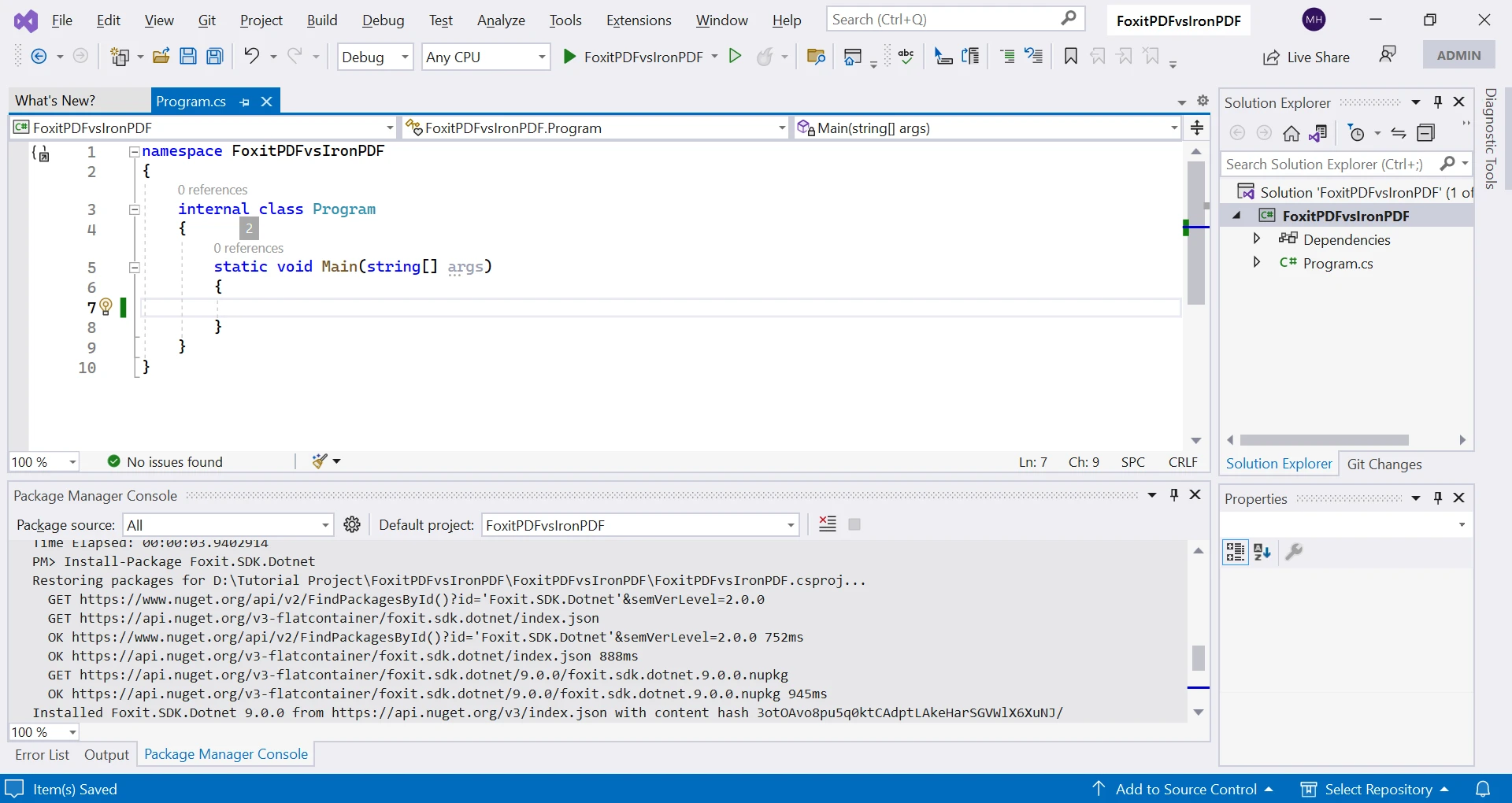Viewport: 1512px width, 803px height.
Task: Switch to the Git Changes tab
Action: click(x=1384, y=464)
